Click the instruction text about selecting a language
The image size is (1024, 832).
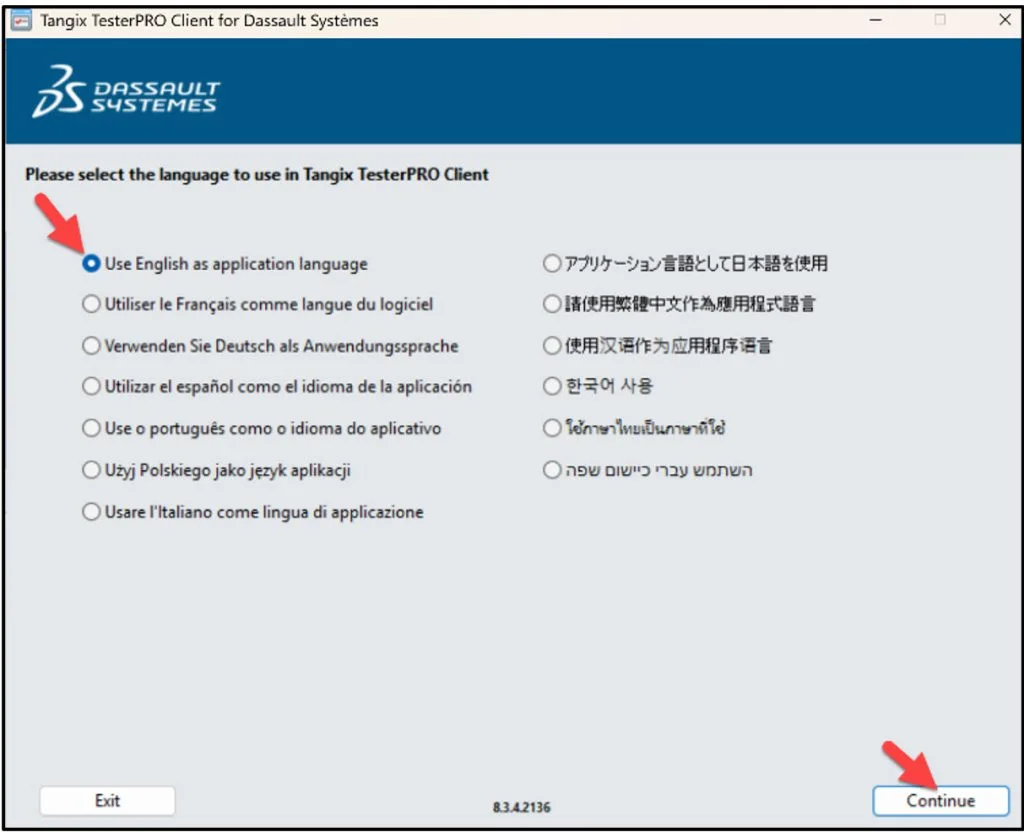(x=256, y=174)
